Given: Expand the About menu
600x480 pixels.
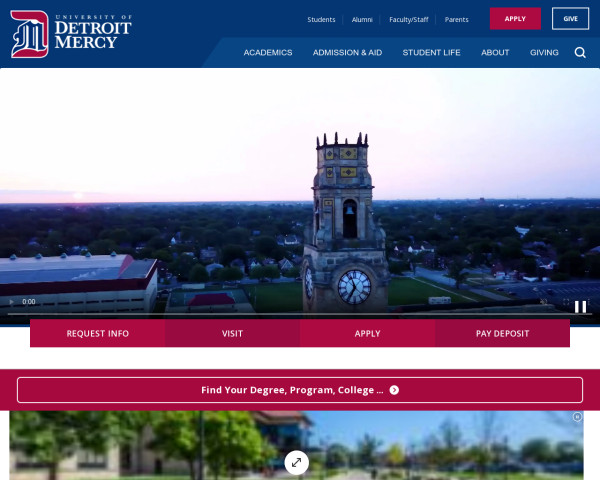Looking at the screenshot, I should pyautogui.click(x=495, y=52).
